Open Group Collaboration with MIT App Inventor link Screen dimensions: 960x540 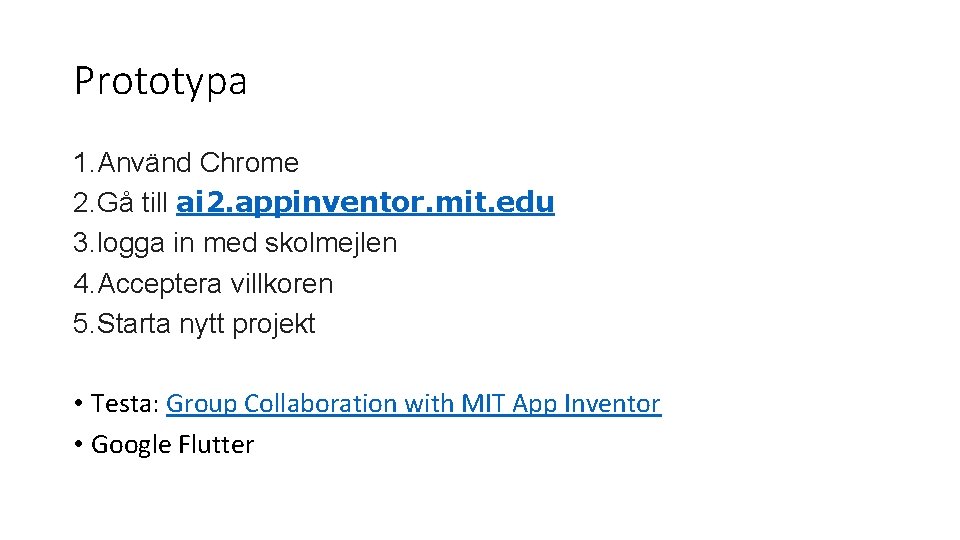click(x=413, y=404)
